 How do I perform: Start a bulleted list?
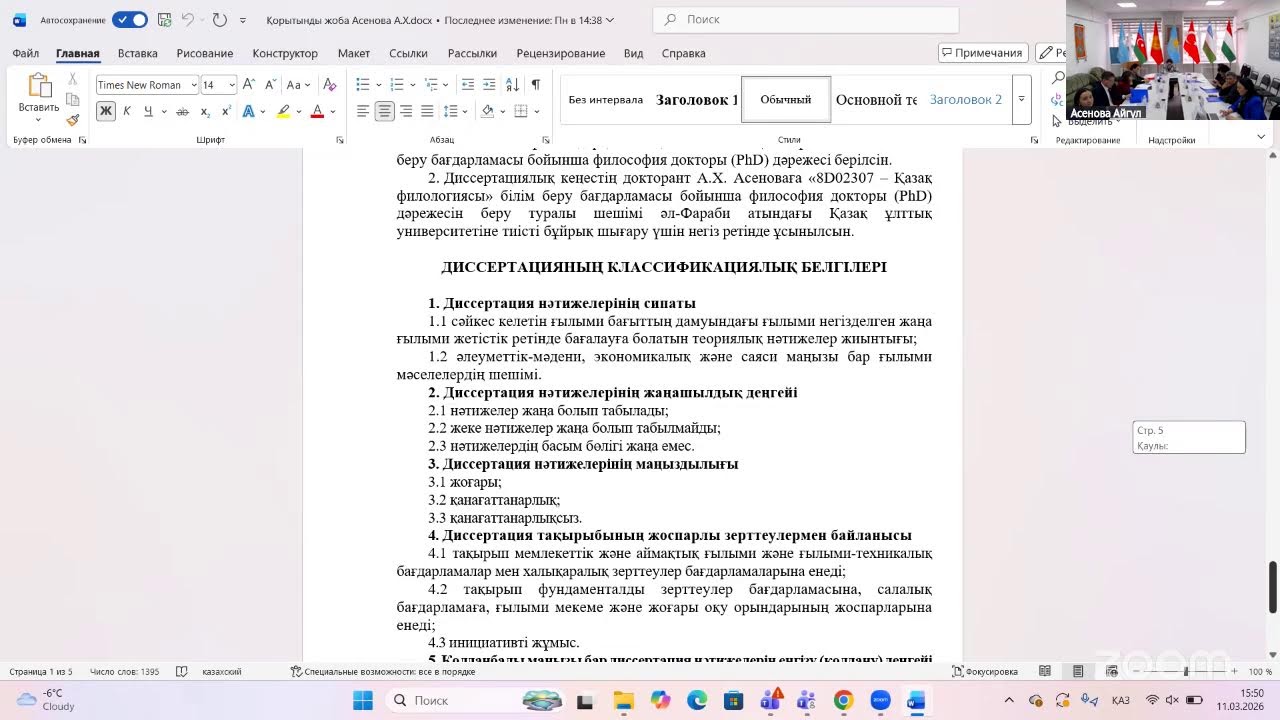tap(363, 85)
